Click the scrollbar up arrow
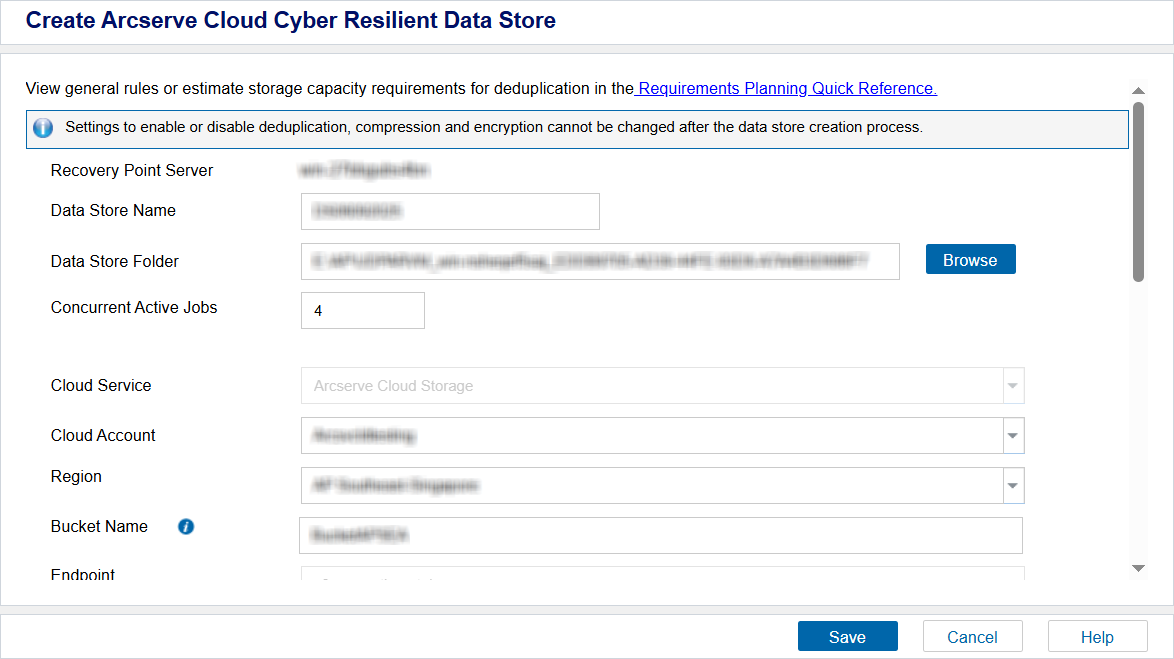The image size is (1174, 659). pyautogui.click(x=1138, y=91)
